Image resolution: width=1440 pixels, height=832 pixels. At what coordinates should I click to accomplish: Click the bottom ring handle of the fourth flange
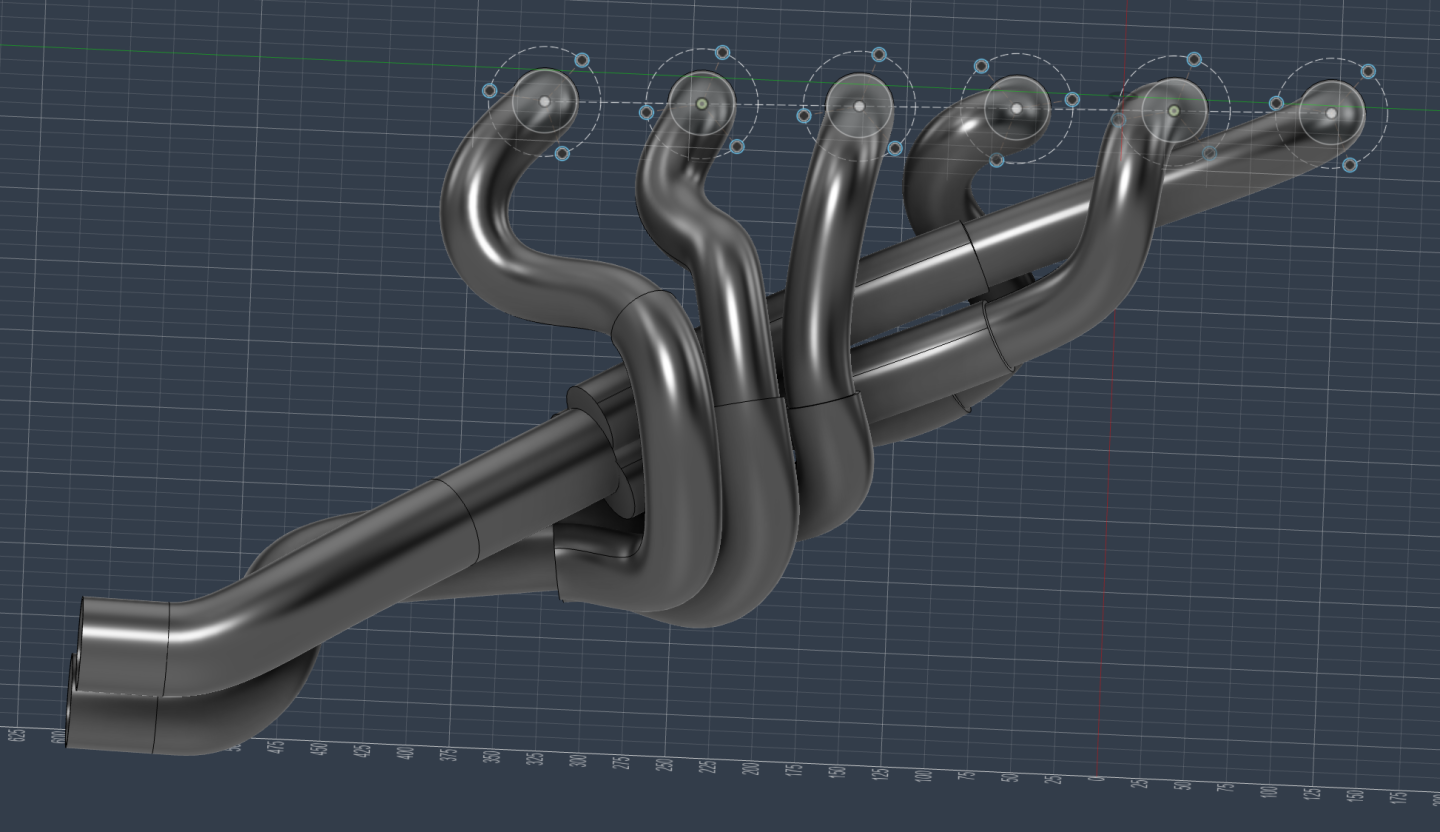click(997, 160)
